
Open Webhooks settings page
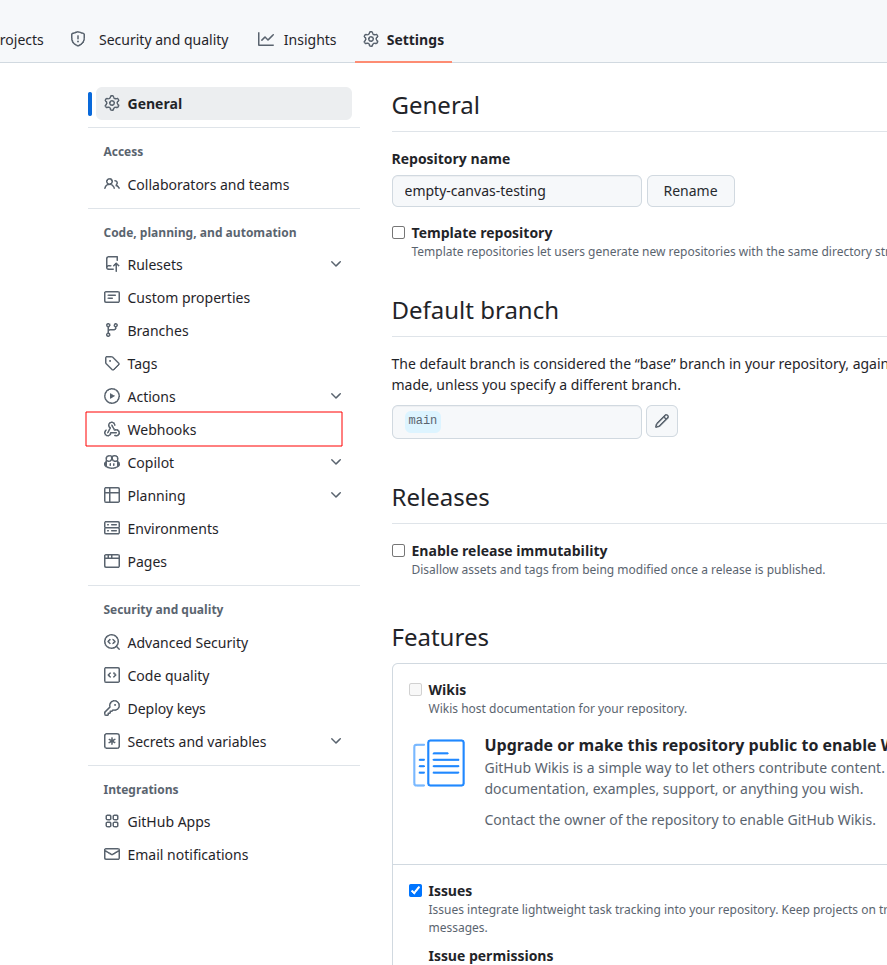214,430
